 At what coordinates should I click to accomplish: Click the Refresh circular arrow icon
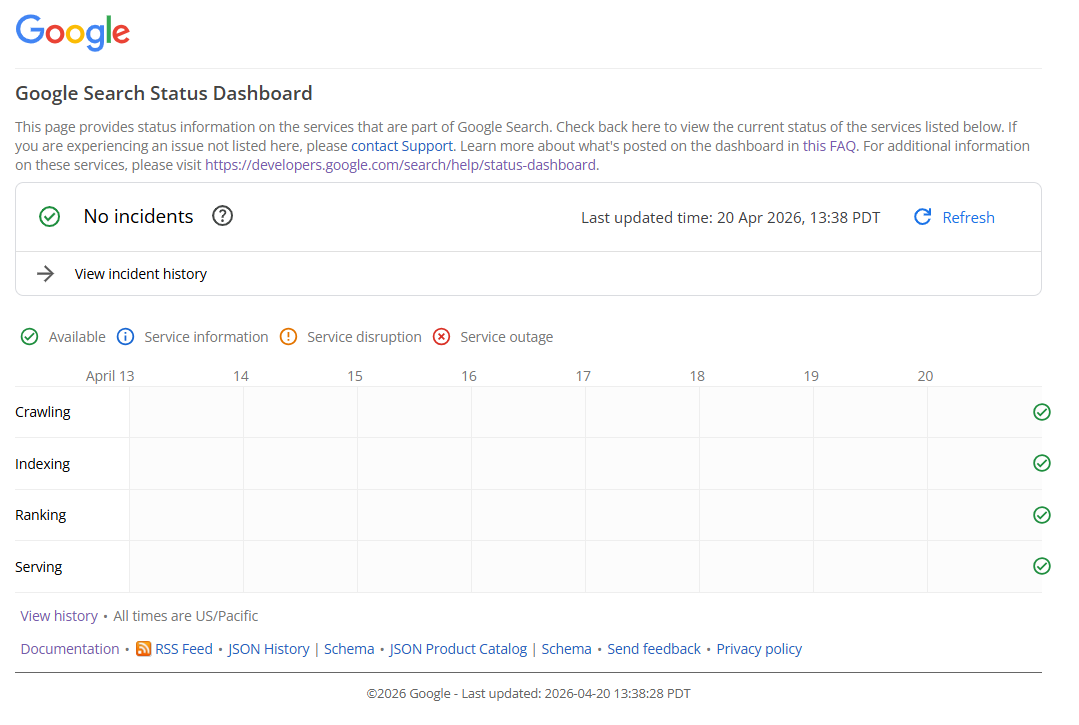923,217
